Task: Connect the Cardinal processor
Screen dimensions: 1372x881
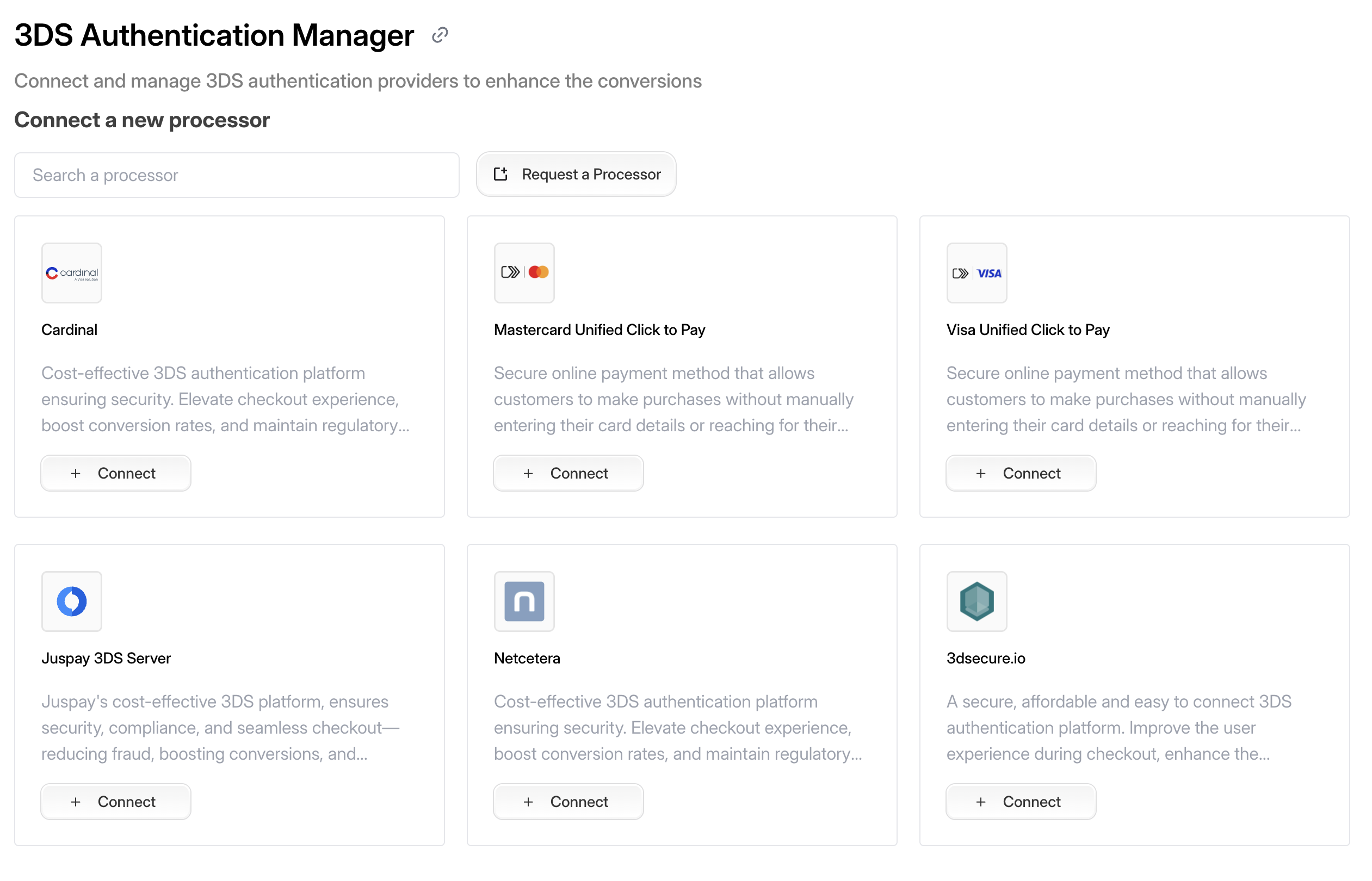Action: coord(115,473)
